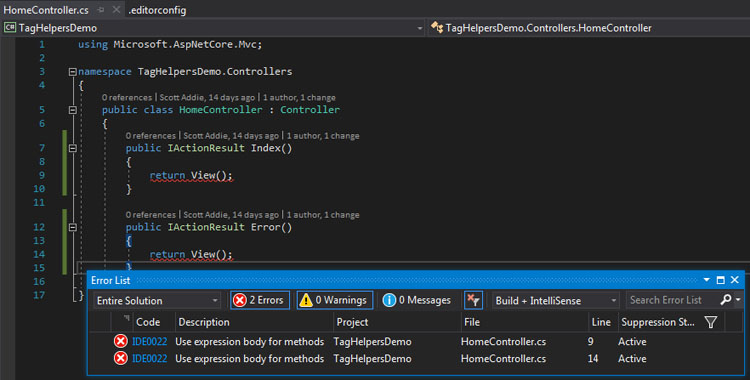Click the clear all filters icon

tap(473, 300)
